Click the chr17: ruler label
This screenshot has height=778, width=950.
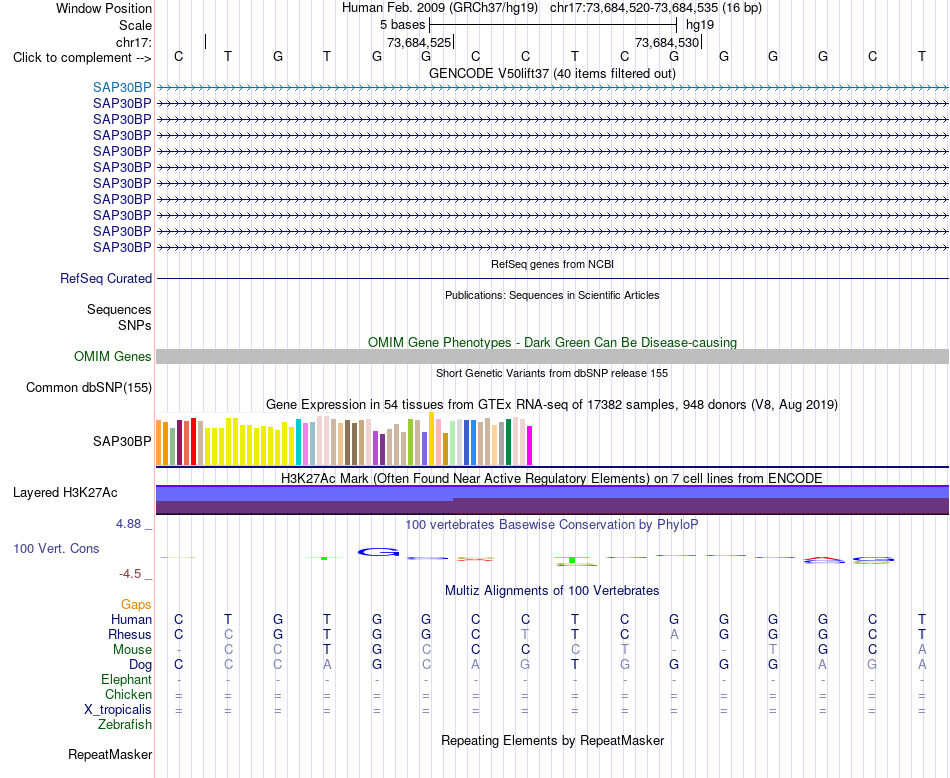point(133,42)
